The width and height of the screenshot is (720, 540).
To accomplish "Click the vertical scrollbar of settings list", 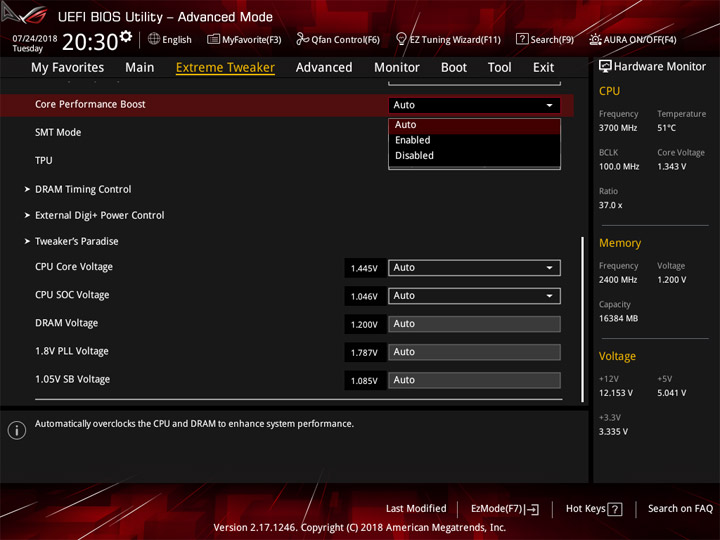I will [x=583, y=319].
